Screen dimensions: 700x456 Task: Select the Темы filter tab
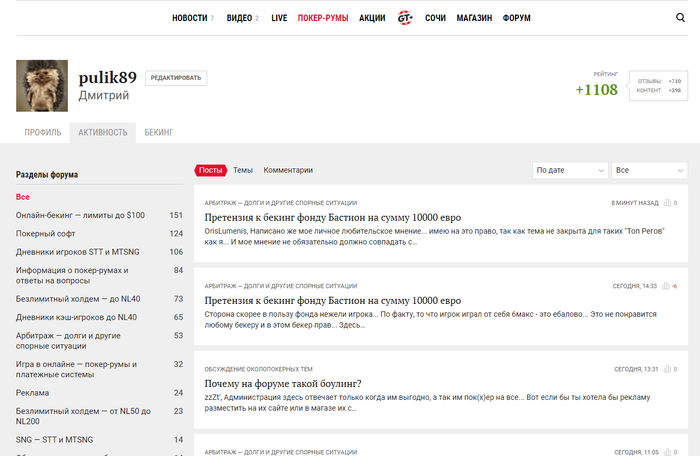[x=243, y=170]
